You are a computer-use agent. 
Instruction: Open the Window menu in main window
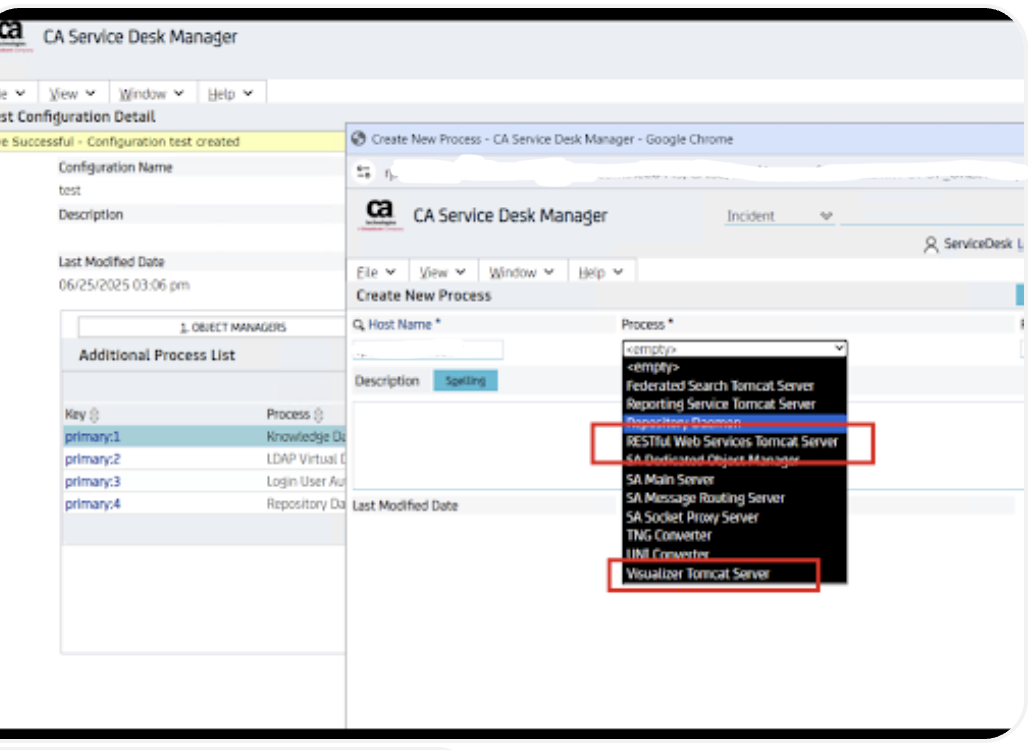coord(151,94)
